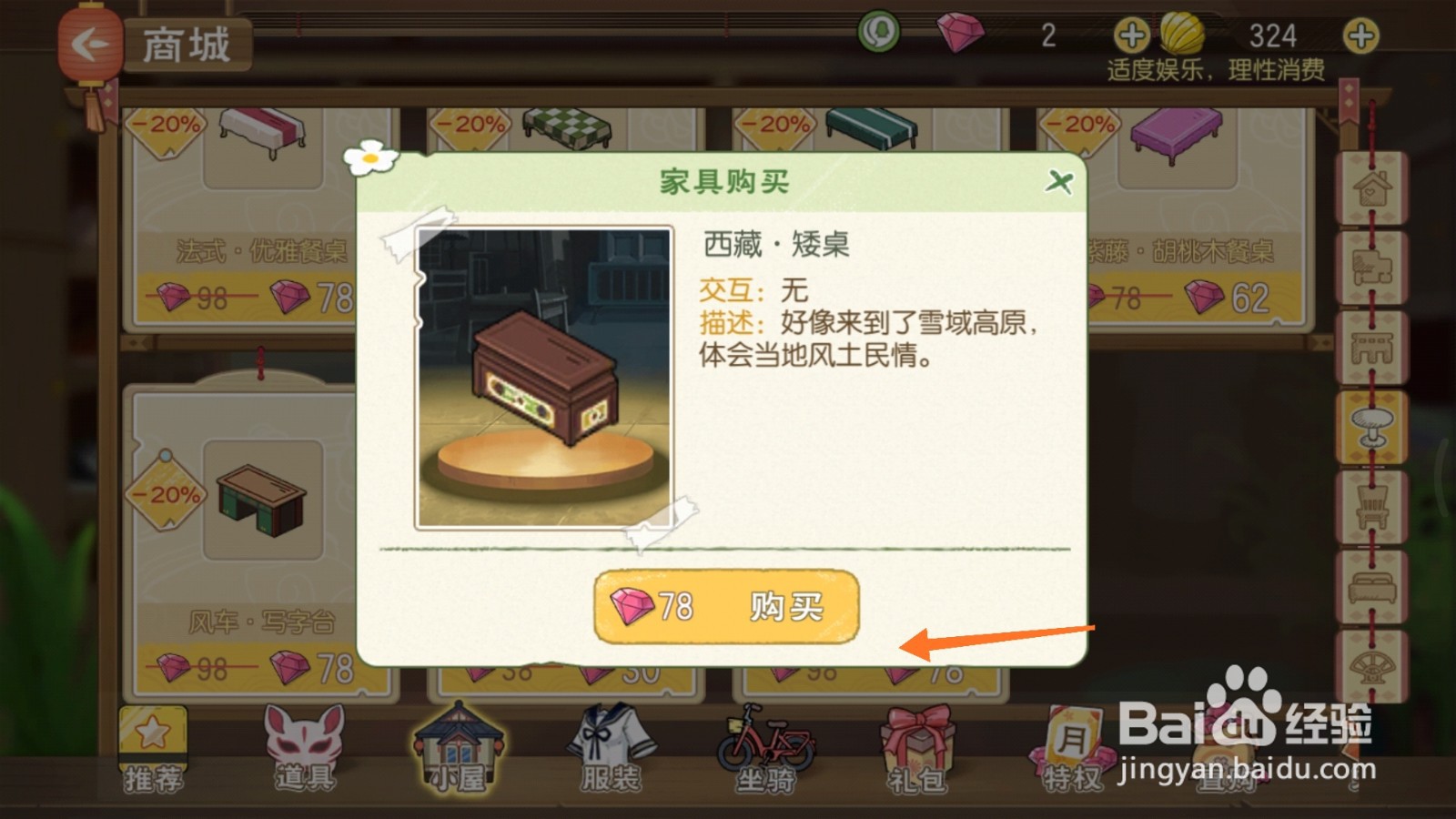
Task: Open the 坐骑 bicycle tab
Action: 764,748
